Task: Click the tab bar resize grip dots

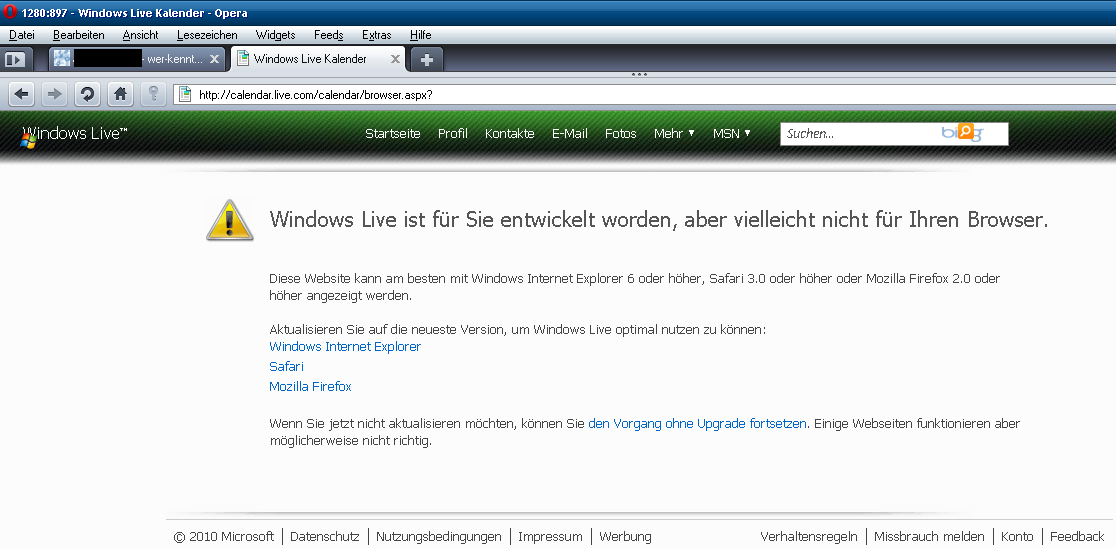Action: [x=639, y=74]
